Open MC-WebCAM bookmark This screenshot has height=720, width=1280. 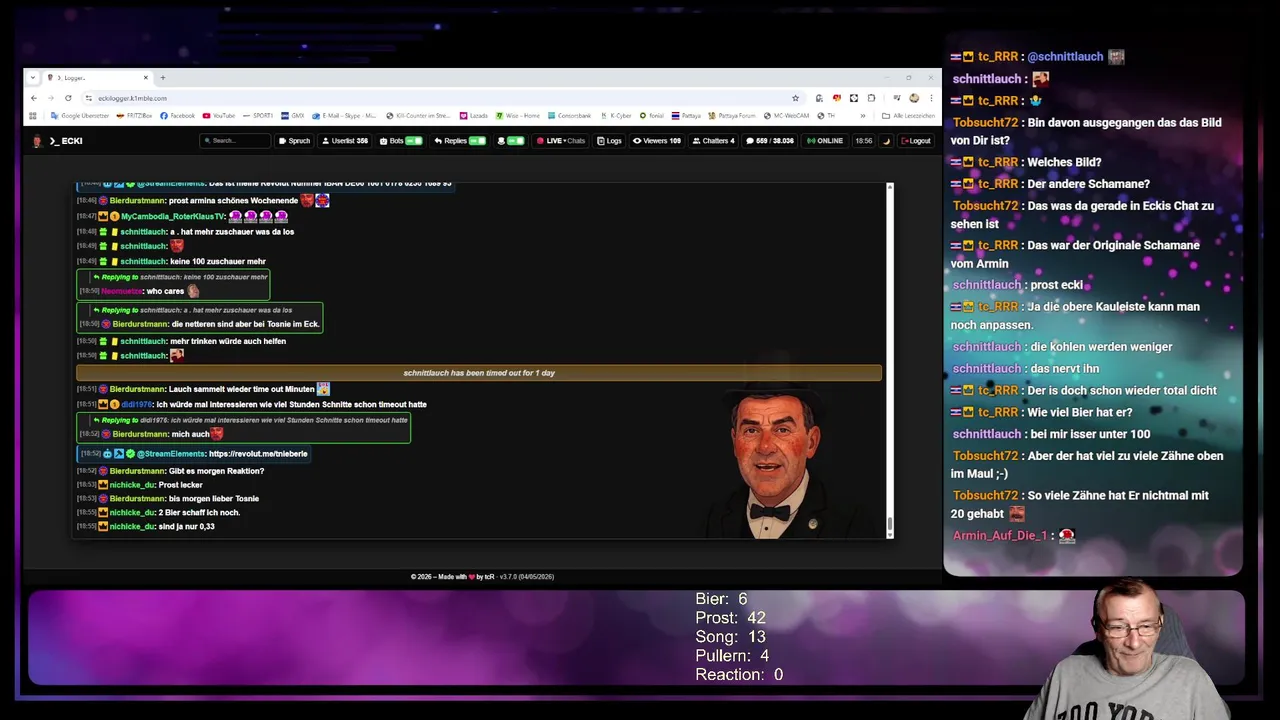pyautogui.click(x=786, y=116)
